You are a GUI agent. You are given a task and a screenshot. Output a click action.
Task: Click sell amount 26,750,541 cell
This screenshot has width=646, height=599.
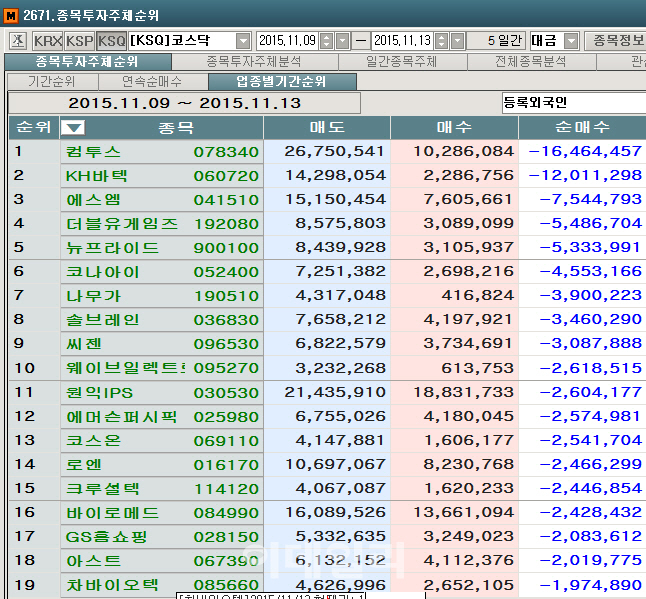(x=327, y=152)
